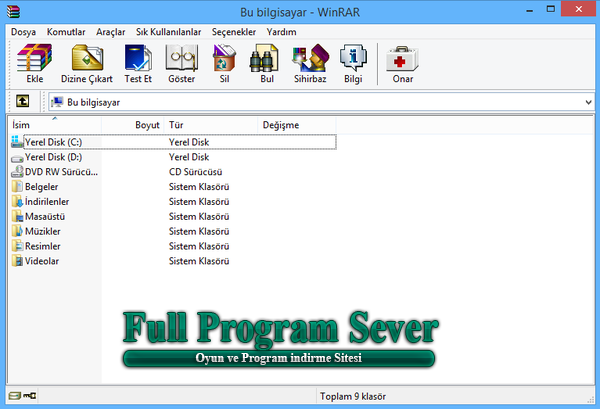Open the Dosya menu
This screenshot has height=409, width=600.
(23, 32)
